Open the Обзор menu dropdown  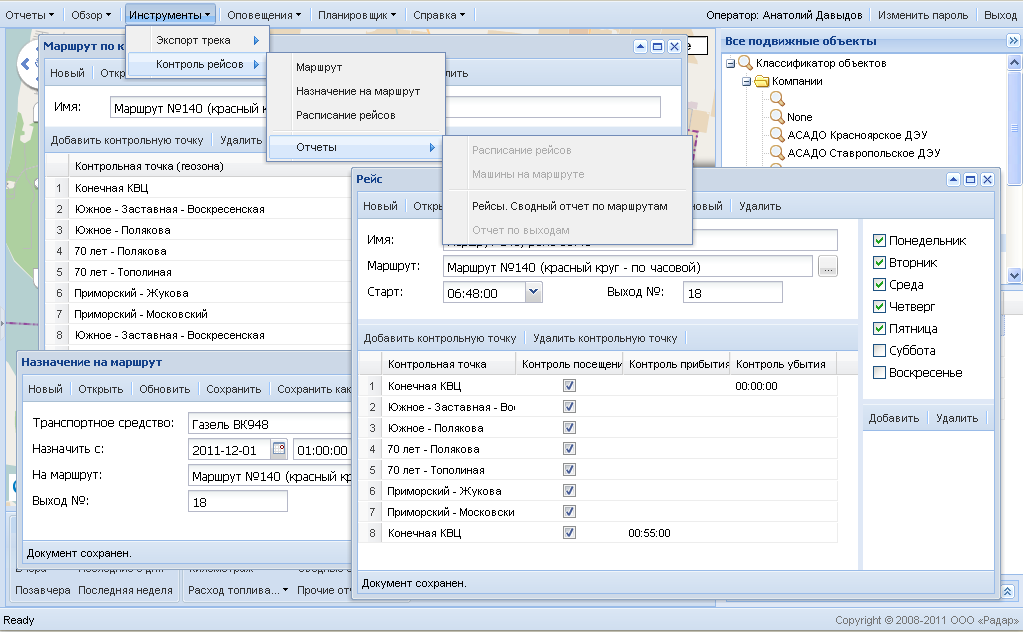(91, 15)
